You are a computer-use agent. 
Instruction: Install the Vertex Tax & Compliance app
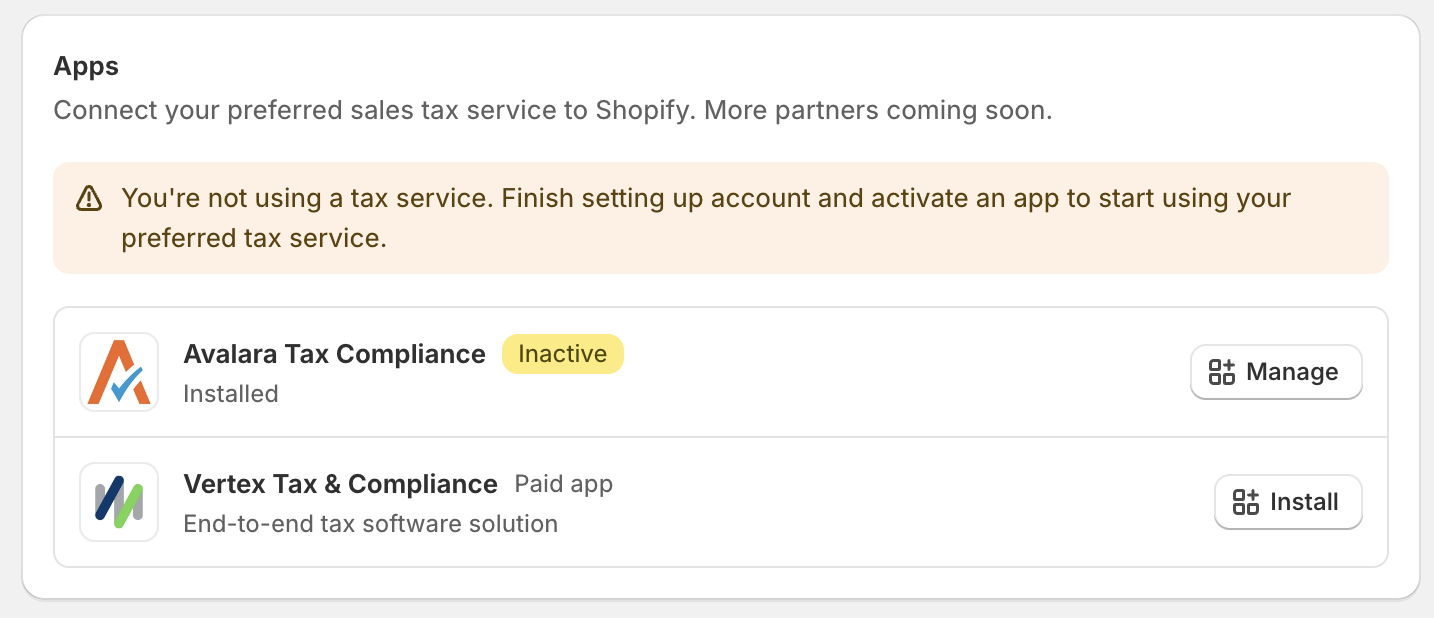[1288, 502]
